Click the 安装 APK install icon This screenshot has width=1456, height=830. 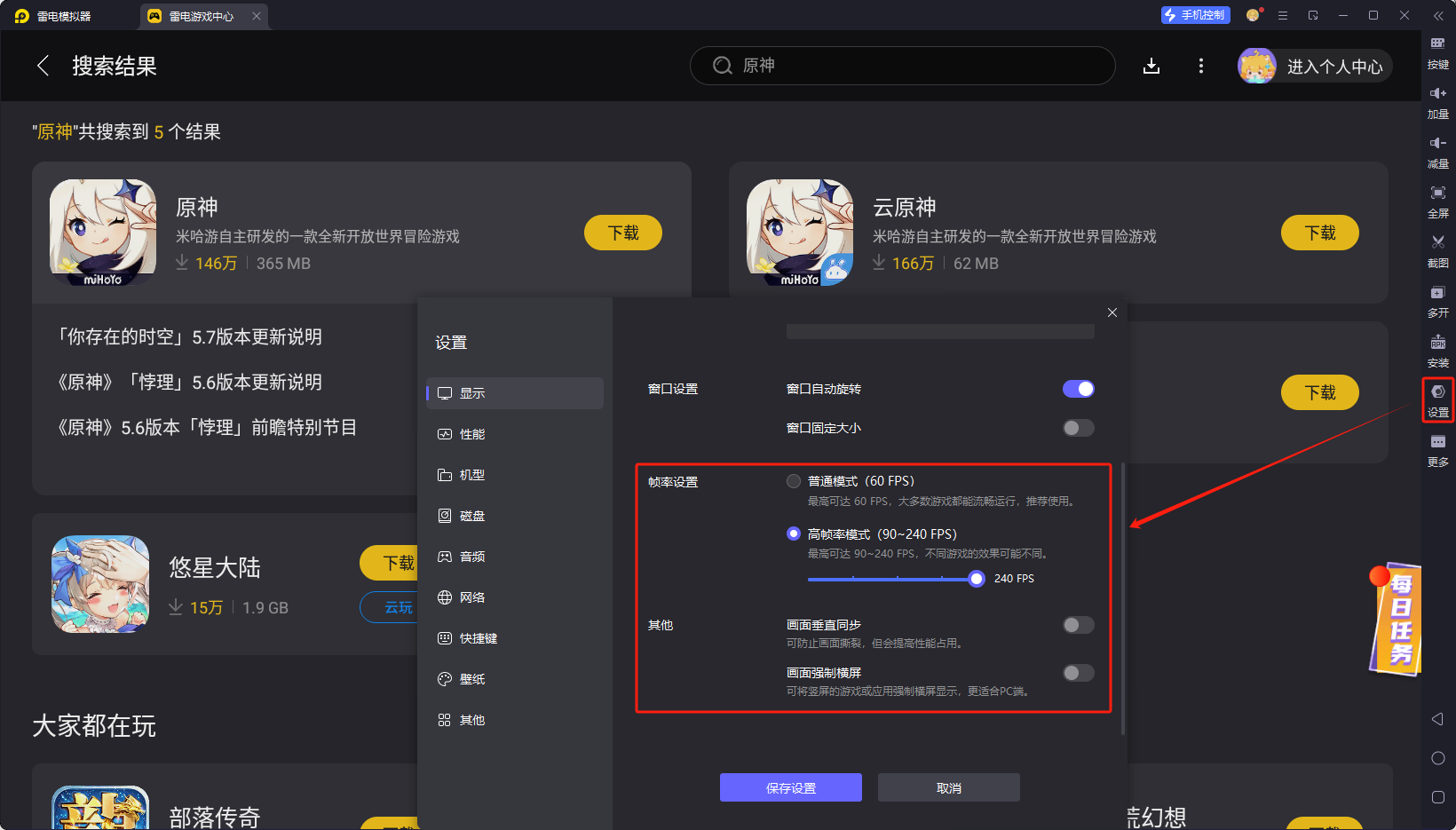click(1438, 342)
